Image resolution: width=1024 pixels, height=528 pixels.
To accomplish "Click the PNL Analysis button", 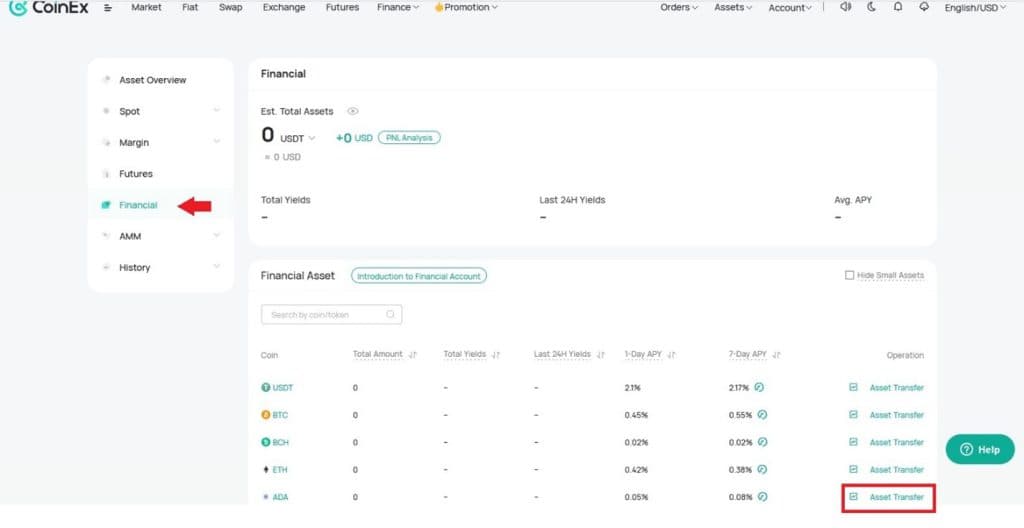I will pos(409,138).
